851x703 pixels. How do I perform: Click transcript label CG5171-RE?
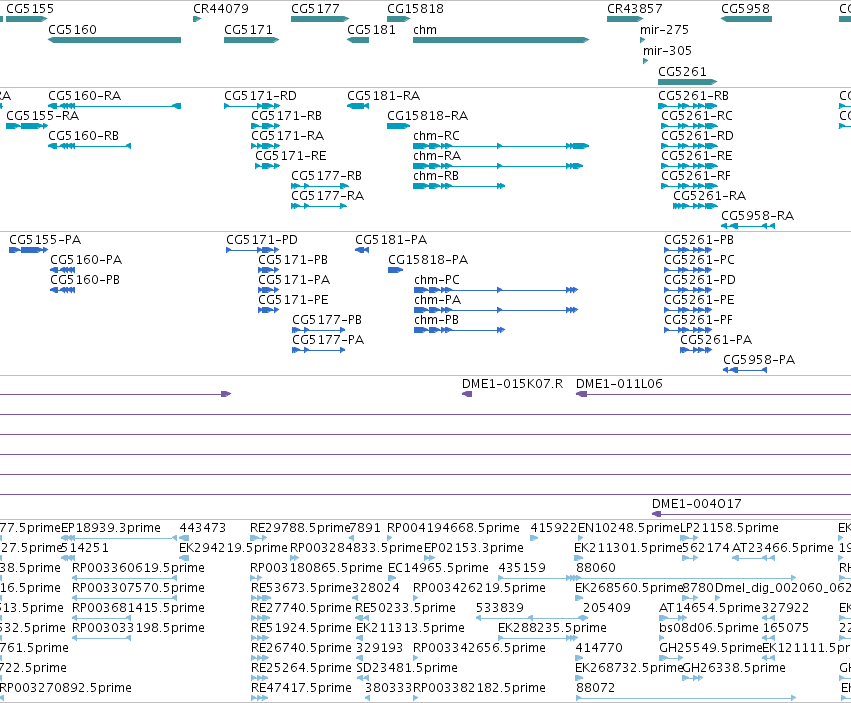(291, 156)
